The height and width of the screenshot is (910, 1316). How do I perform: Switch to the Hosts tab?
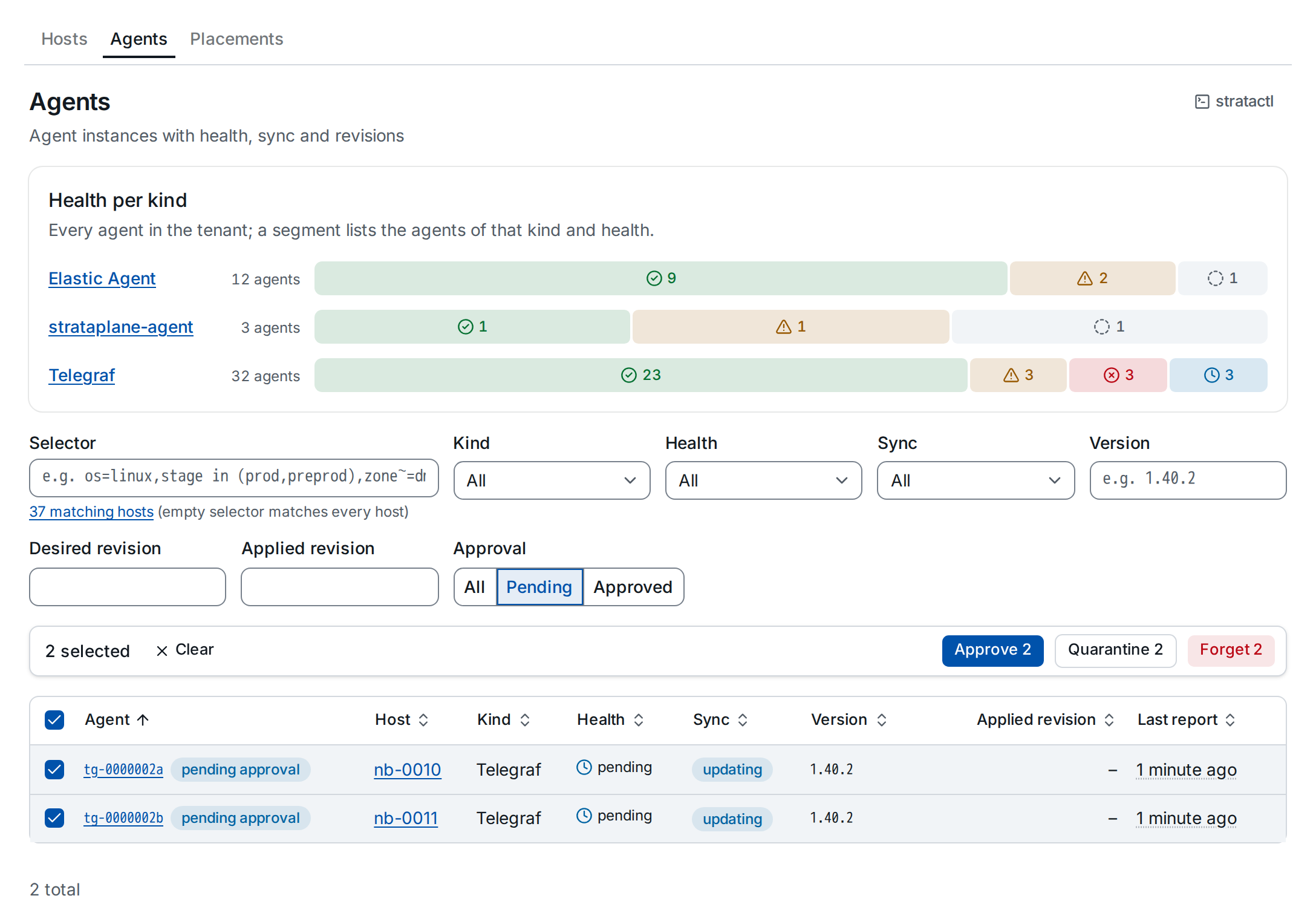(x=64, y=39)
